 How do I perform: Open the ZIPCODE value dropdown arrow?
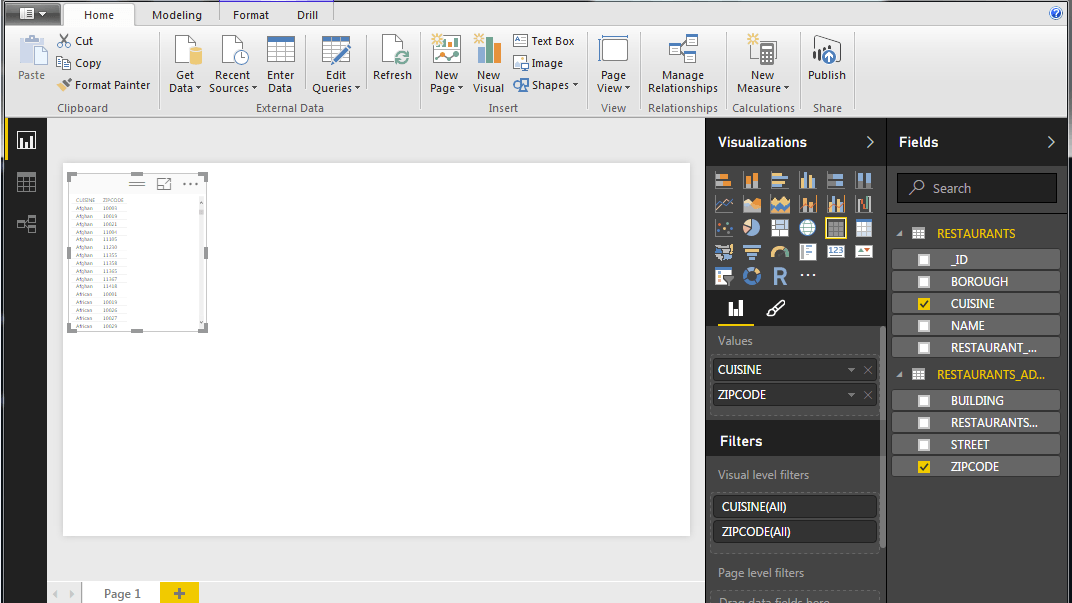click(852, 395)
